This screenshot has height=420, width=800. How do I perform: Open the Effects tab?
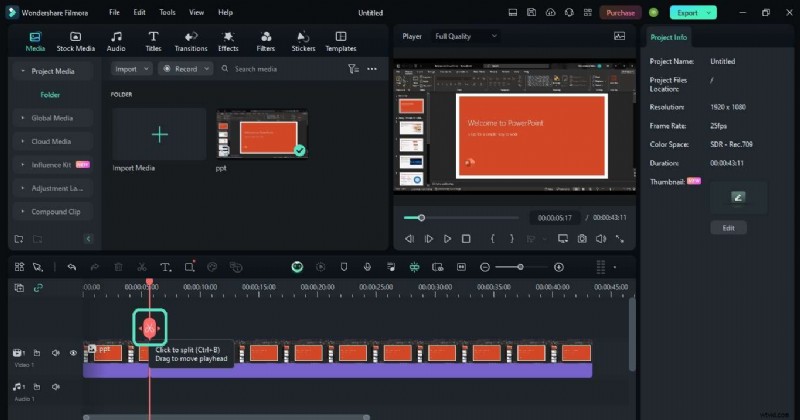click(x=228, y=41)
